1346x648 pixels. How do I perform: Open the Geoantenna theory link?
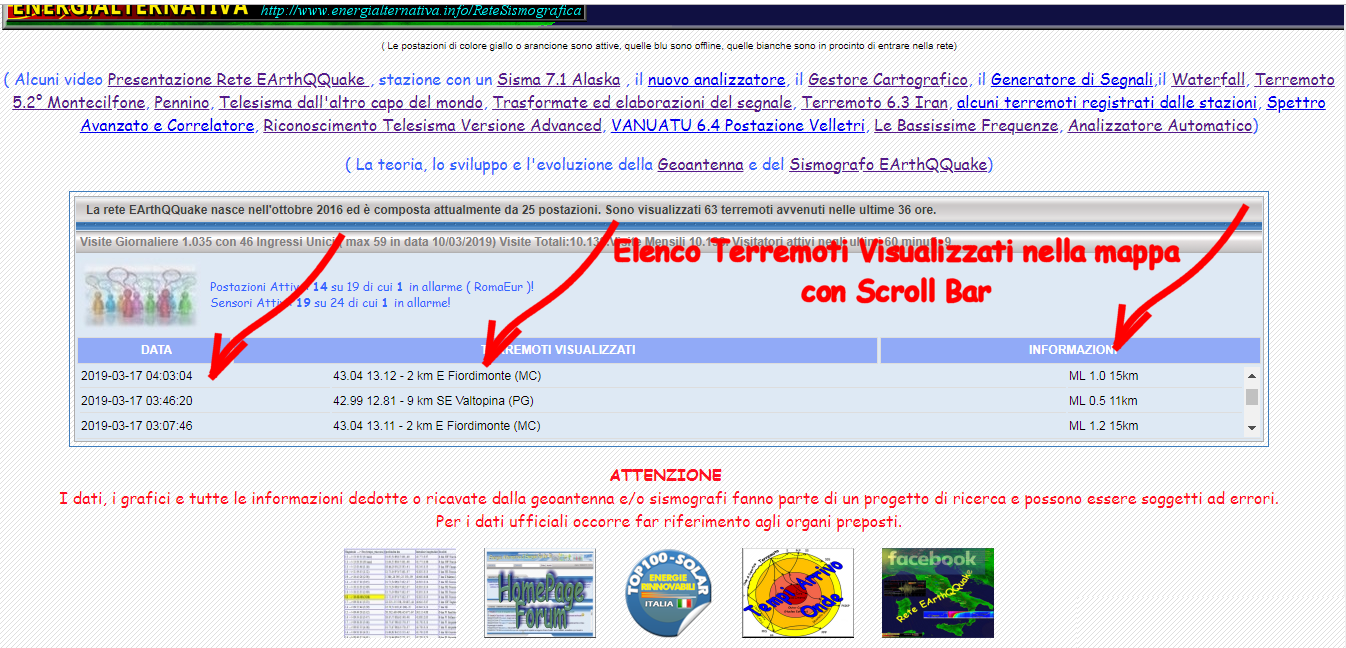[701, 164]
